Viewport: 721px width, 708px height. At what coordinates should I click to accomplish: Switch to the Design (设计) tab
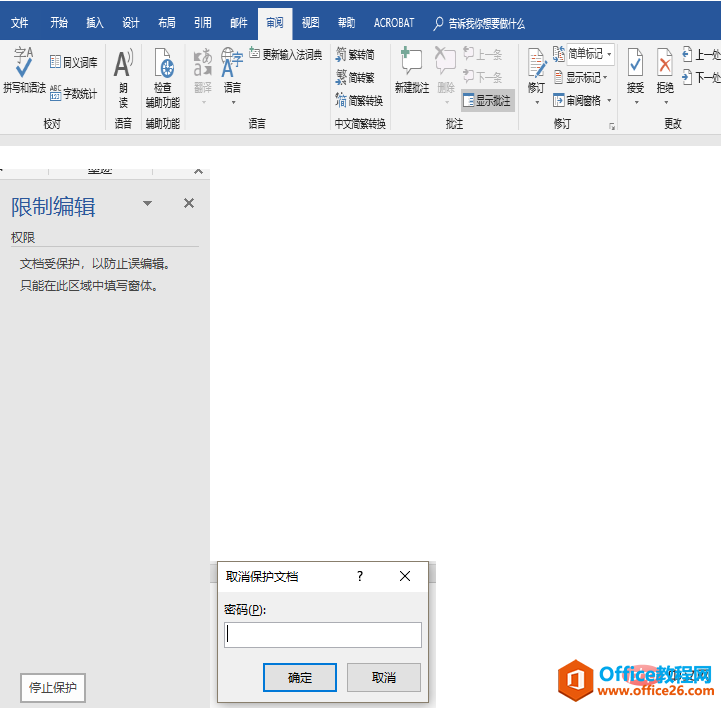(131, 23)
